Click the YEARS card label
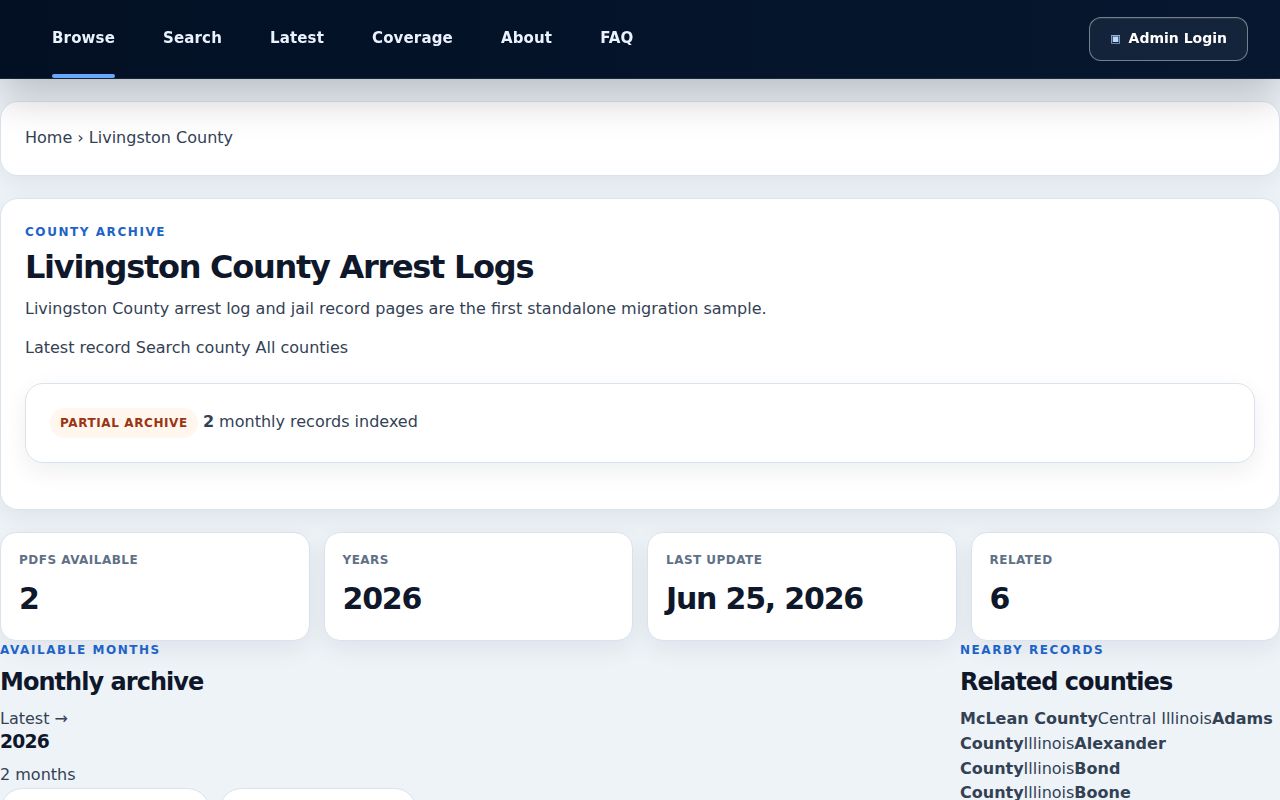 pyautogui.click(x=365, y=560)
